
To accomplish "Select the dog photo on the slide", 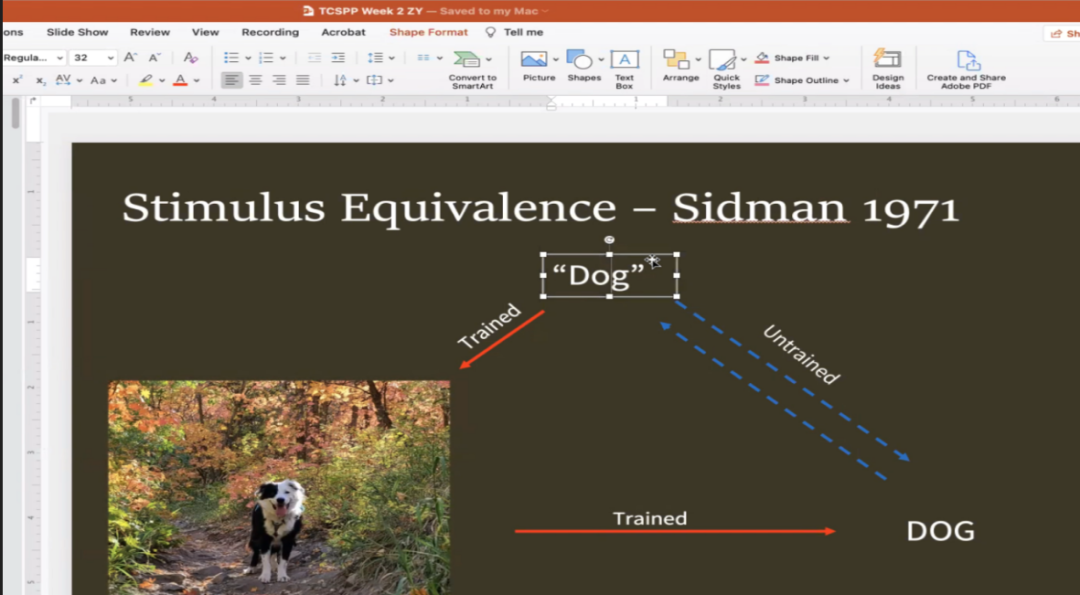I will (279, 487).
